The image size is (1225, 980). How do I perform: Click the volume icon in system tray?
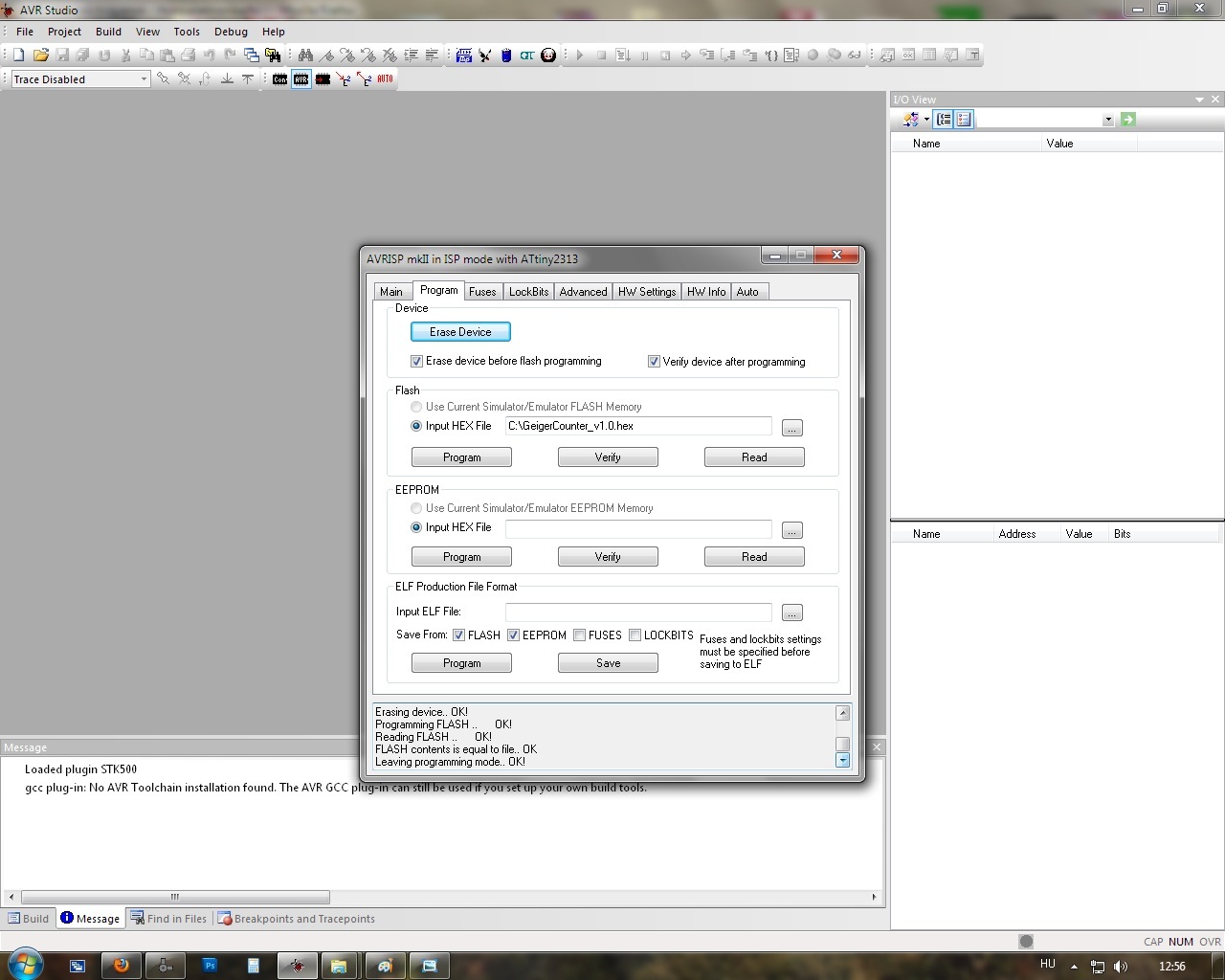[1121, 967]
